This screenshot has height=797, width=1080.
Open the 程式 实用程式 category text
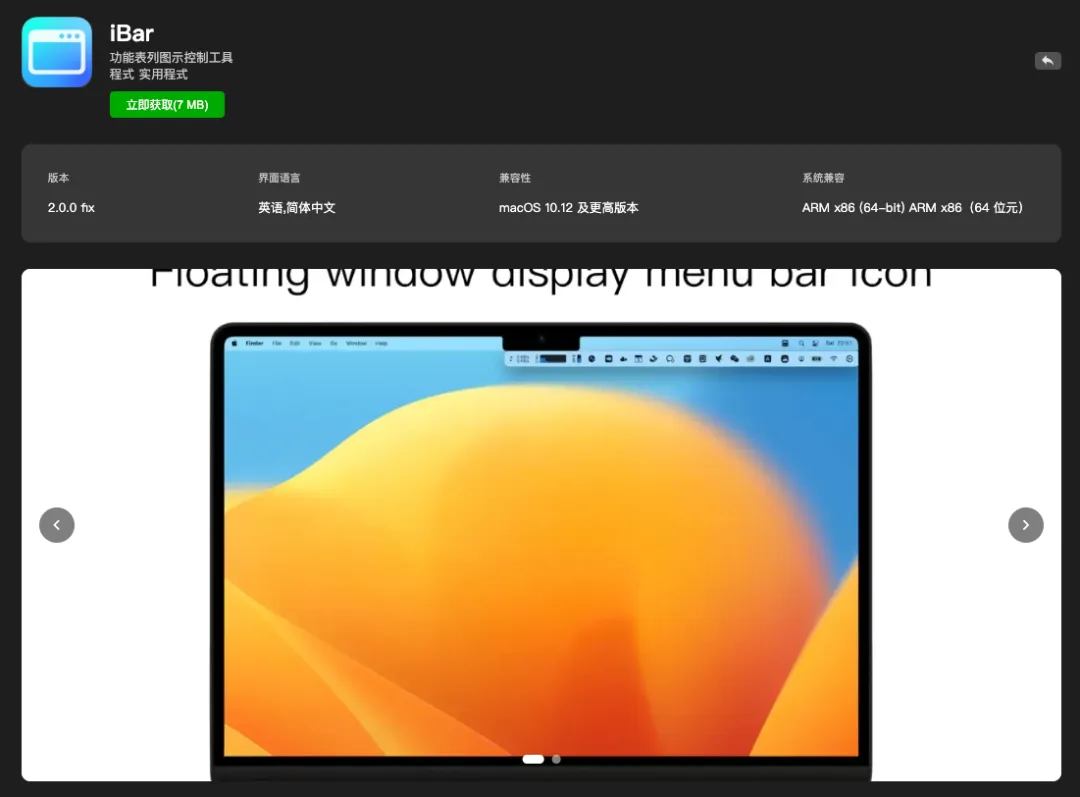point(148,74)
